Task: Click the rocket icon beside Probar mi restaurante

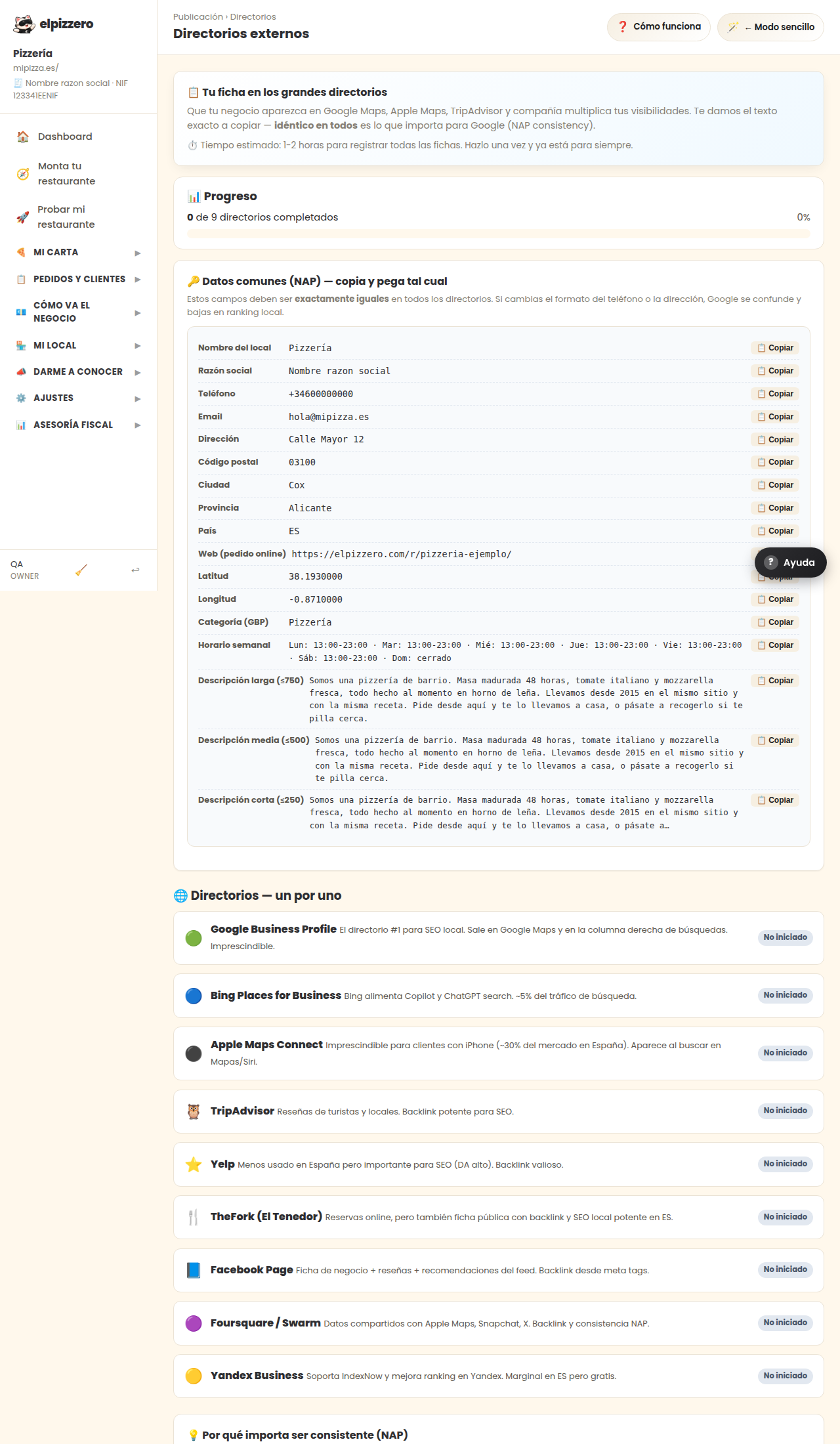Action: tap(23, 217)
